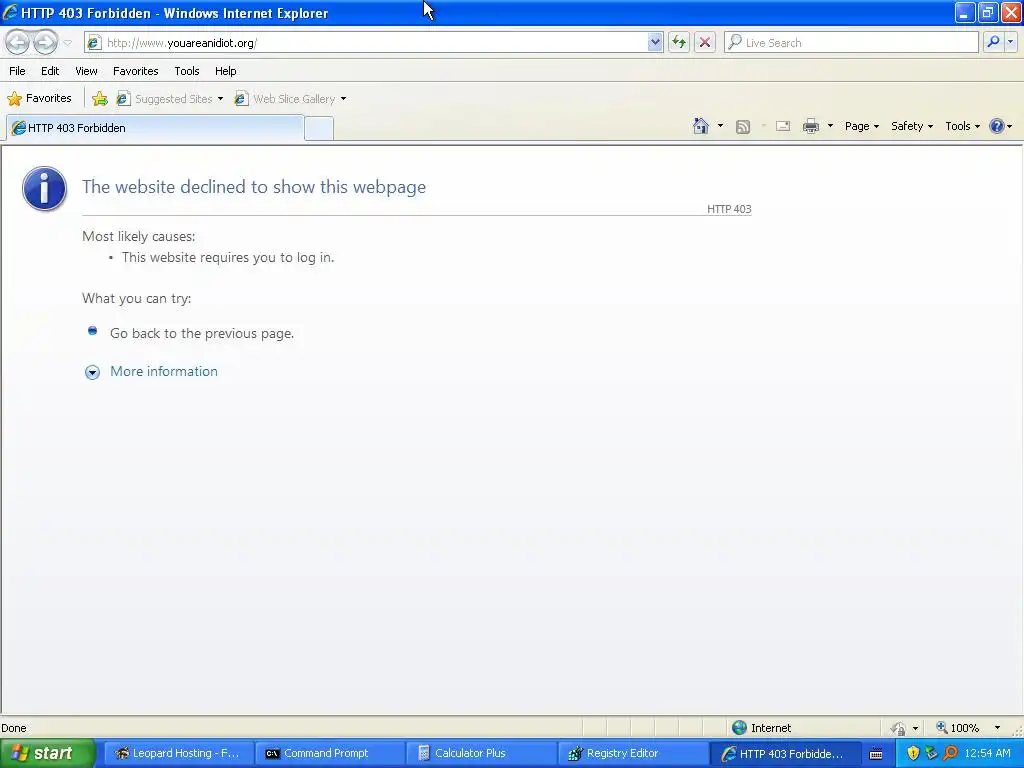
Task: Click the Back navigation arrow
Action: (18, 42)
